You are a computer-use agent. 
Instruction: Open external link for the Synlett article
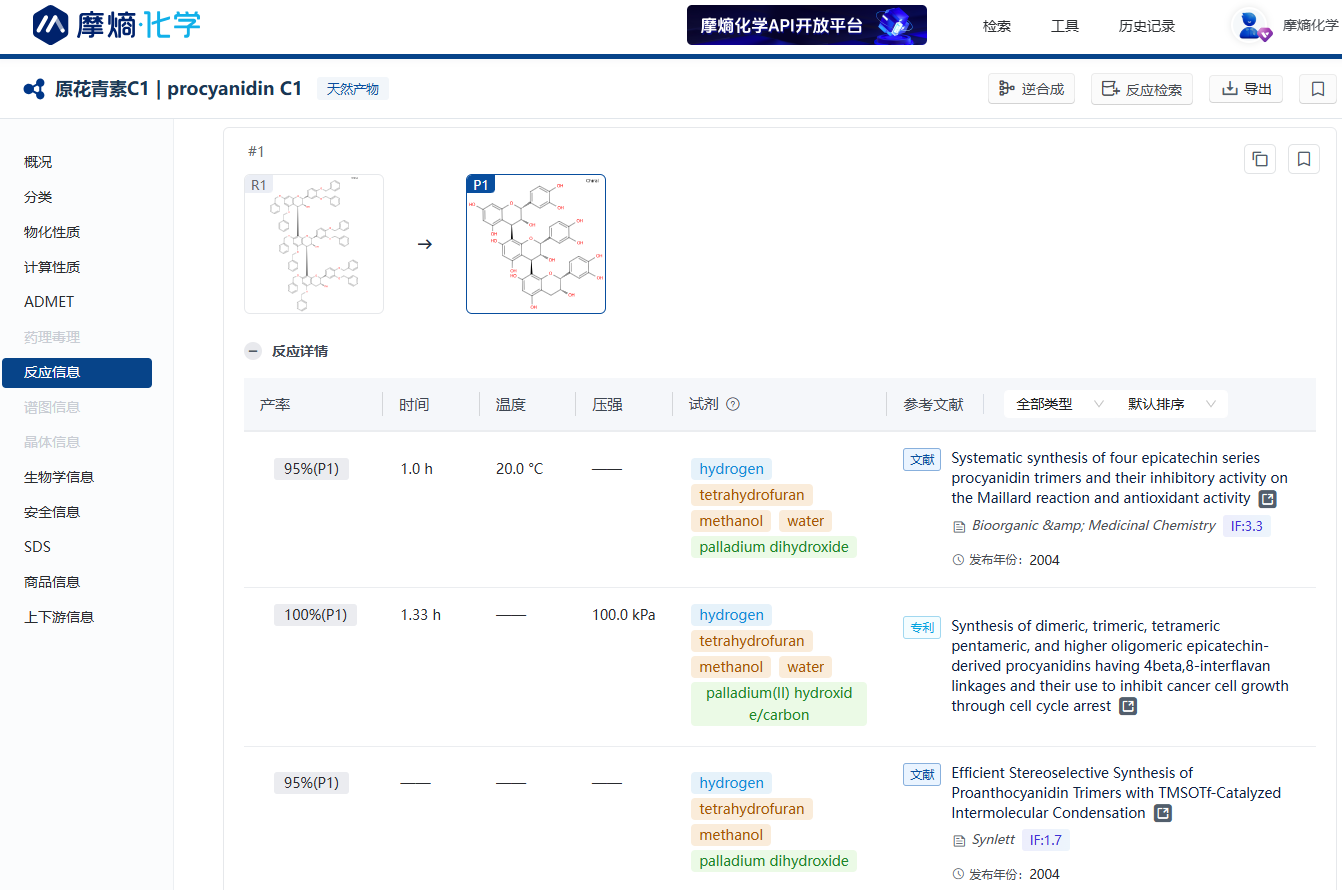(x=1162, y=814)
